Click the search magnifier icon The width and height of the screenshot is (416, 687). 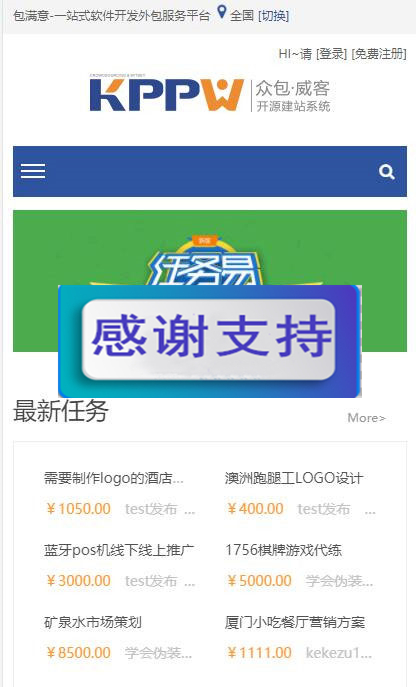(x=387, y=172)
